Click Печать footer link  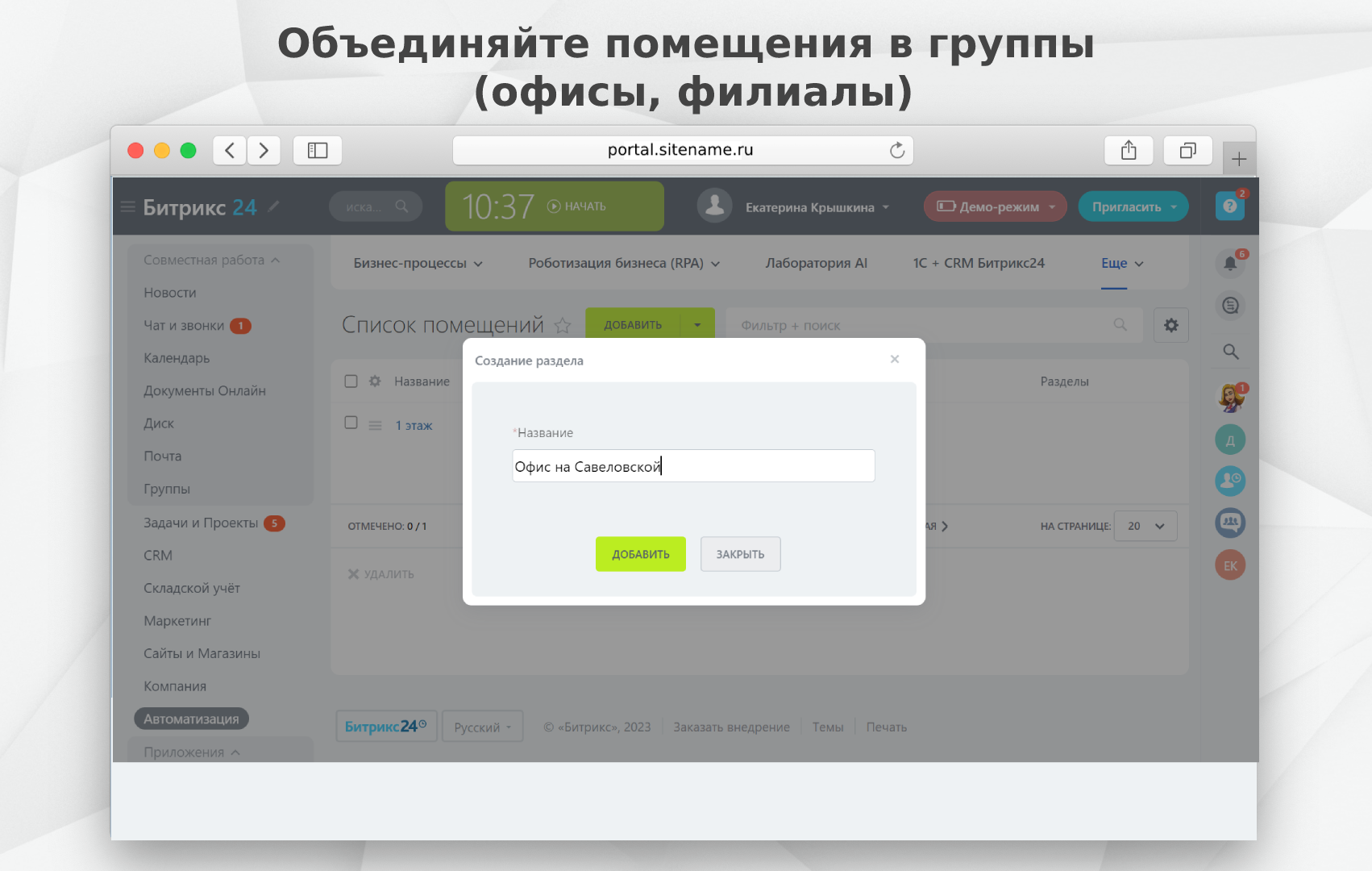(887, 727)
